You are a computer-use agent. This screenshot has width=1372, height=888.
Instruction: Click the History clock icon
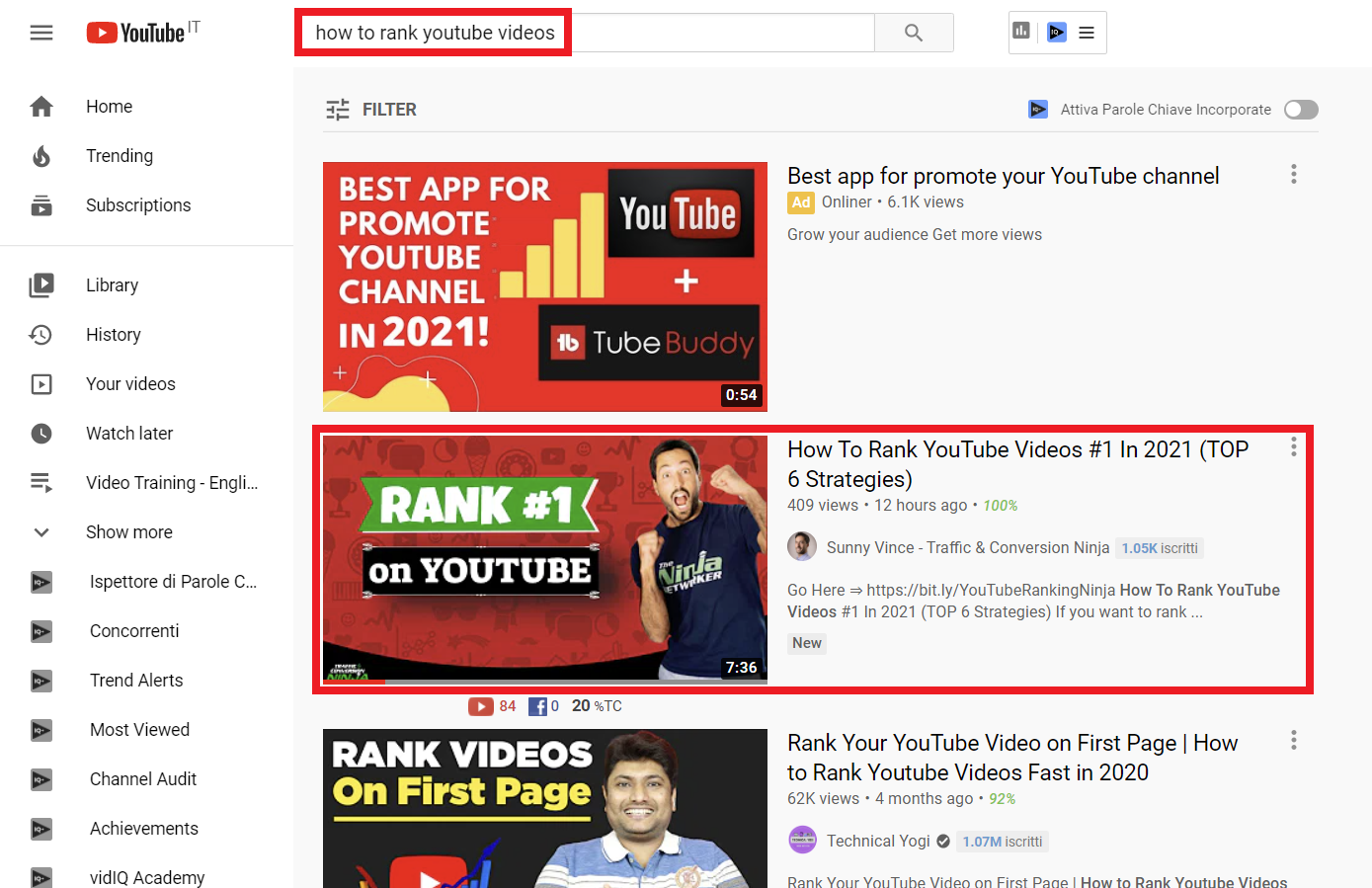tap(41, 335)
